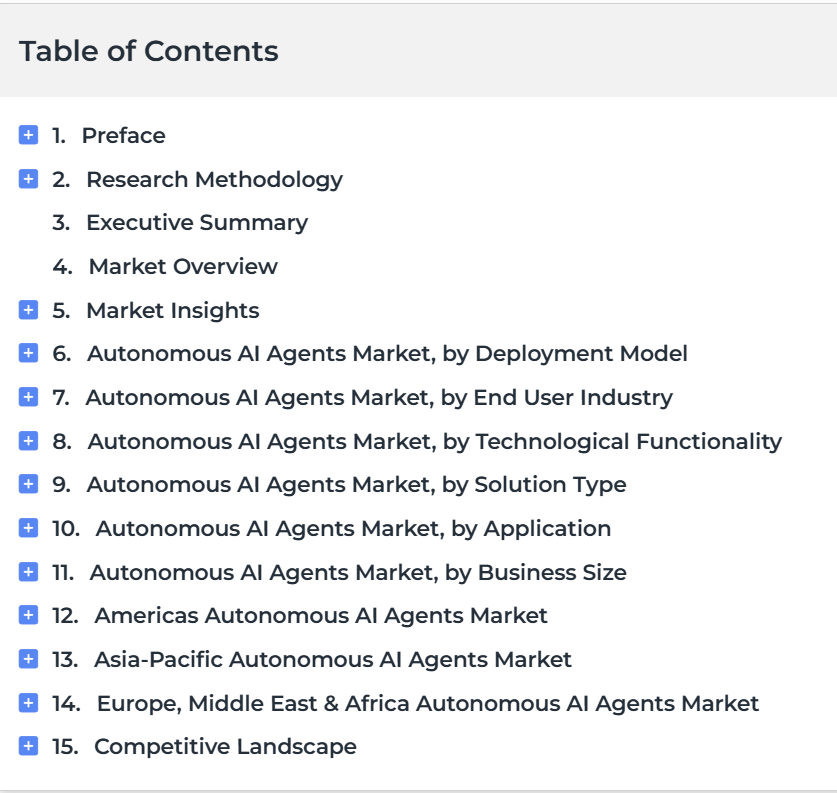Select Americas Autonomous AI Agents Market text

click(321, 616)
